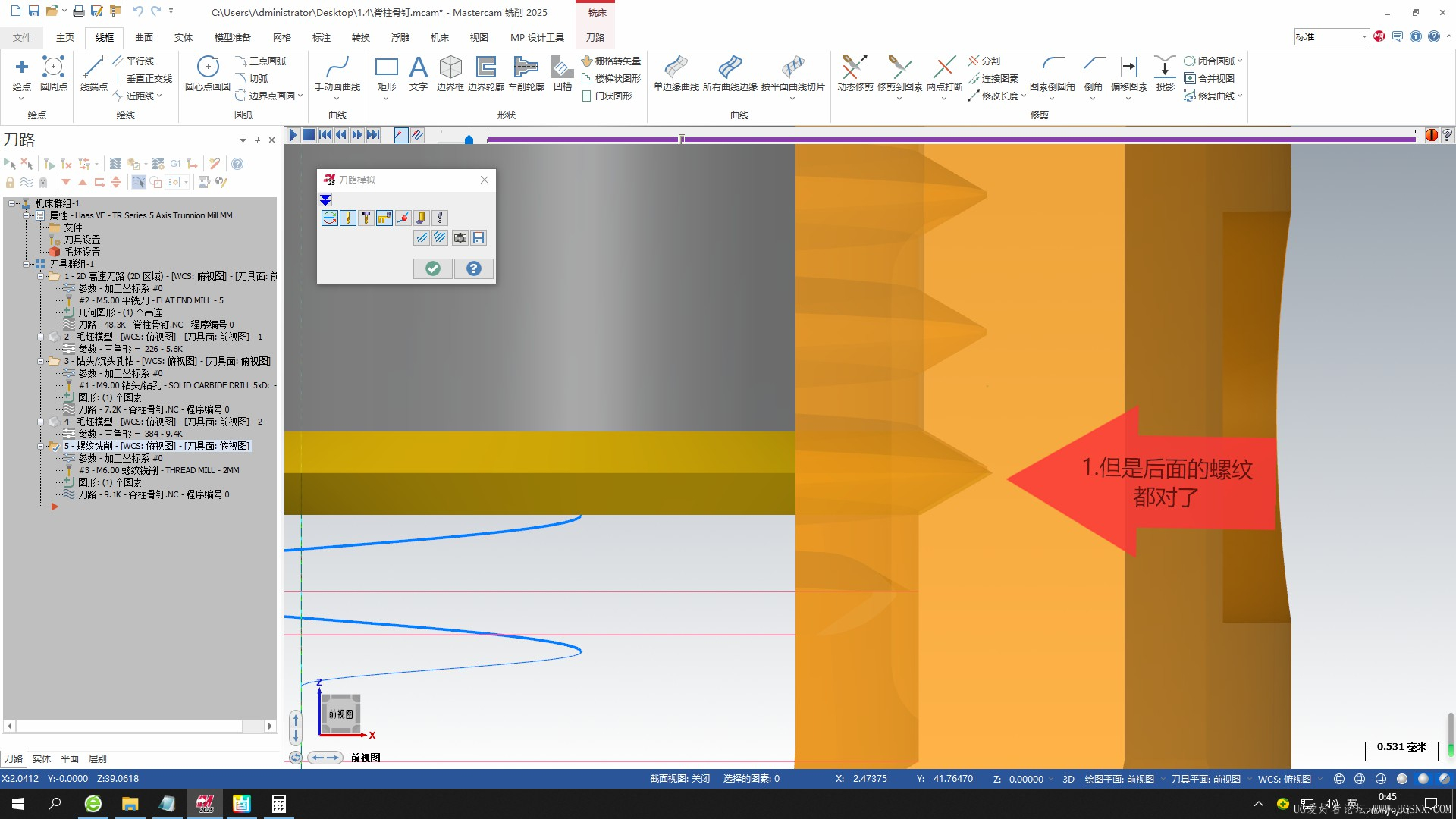1456x819 pixels.
Task: Click the camera screenshot icon in 刀路模拟 dialog
Action: click(x=460, y=238)
